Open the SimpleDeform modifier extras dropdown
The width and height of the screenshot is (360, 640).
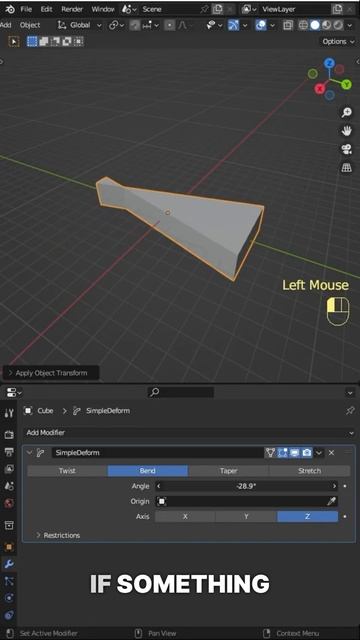(x=319, y=452)
